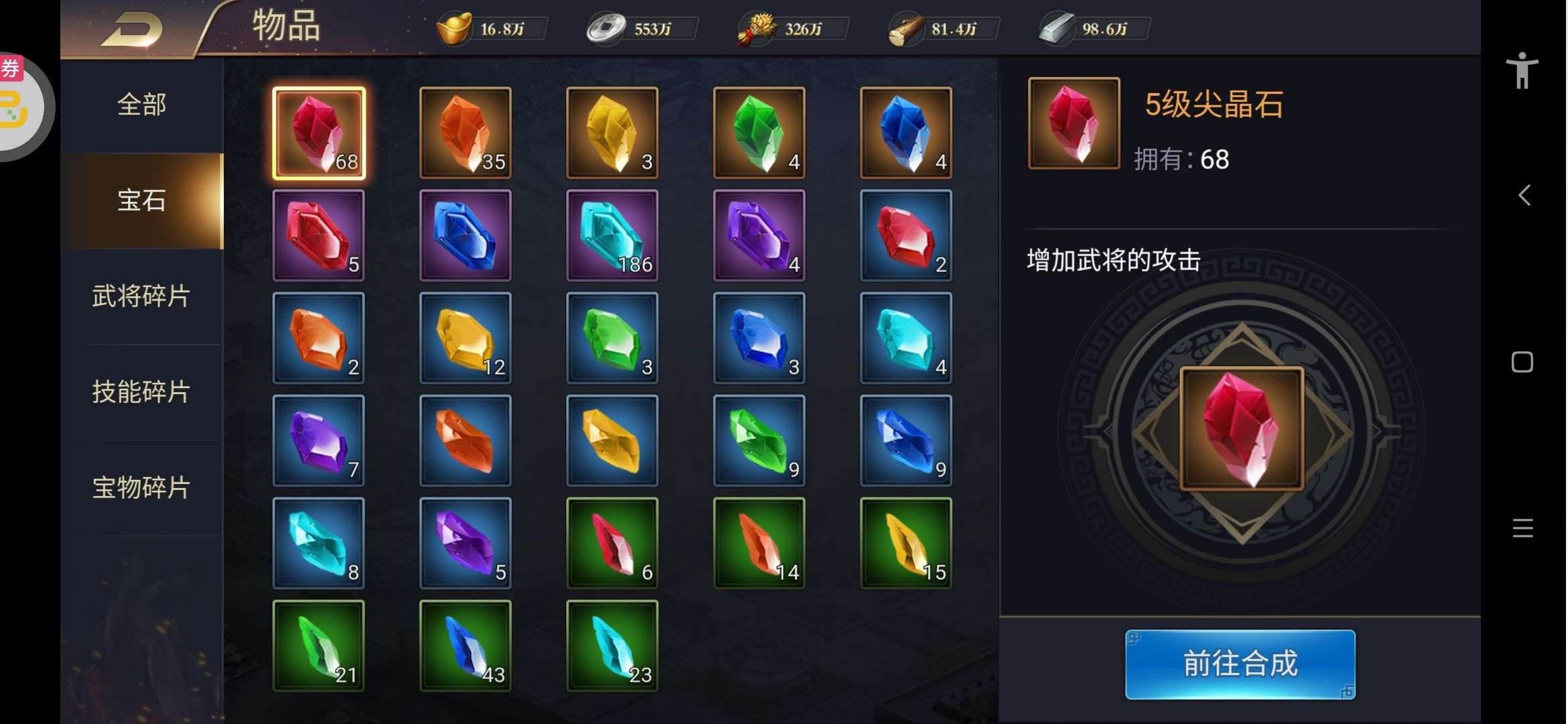The height and width of the screenshot is (724, 1568).
Task: Tap the silver coin currency icon
Action: click(606, 29)
